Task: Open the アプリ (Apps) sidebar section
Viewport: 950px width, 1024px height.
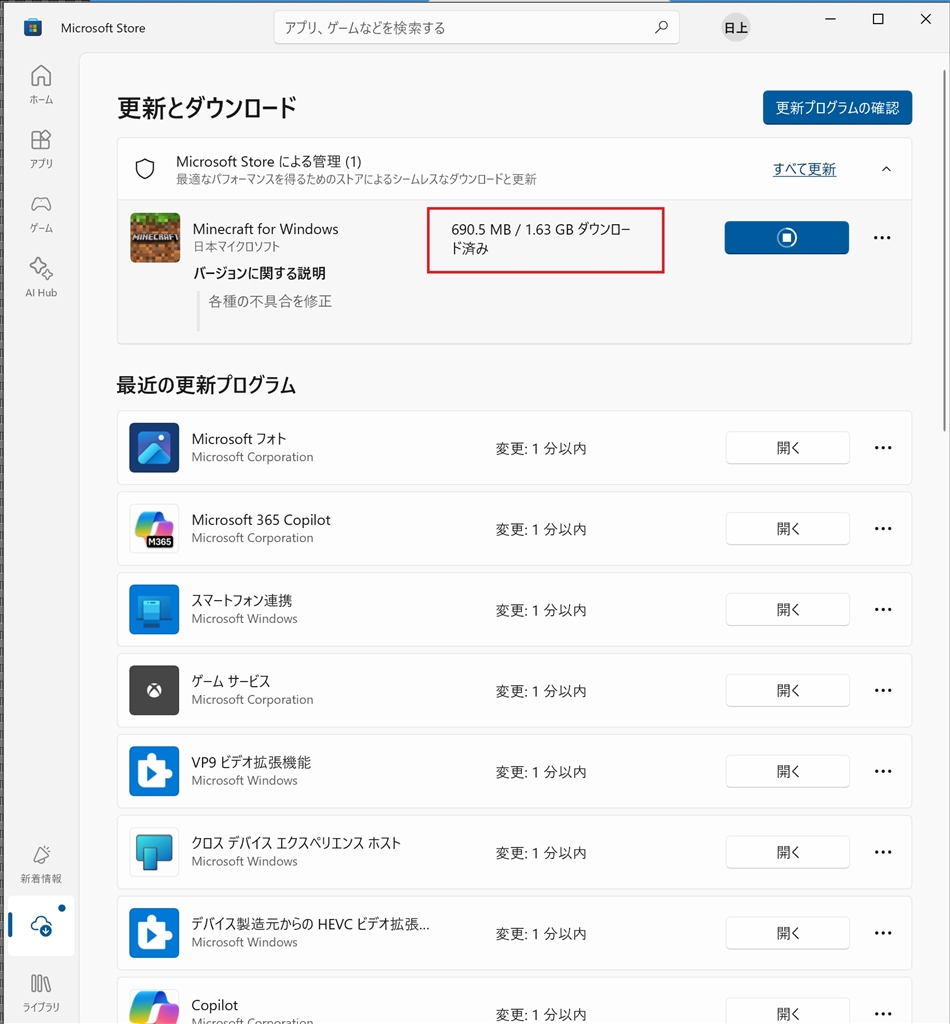Action: click(x=40, y=149)
